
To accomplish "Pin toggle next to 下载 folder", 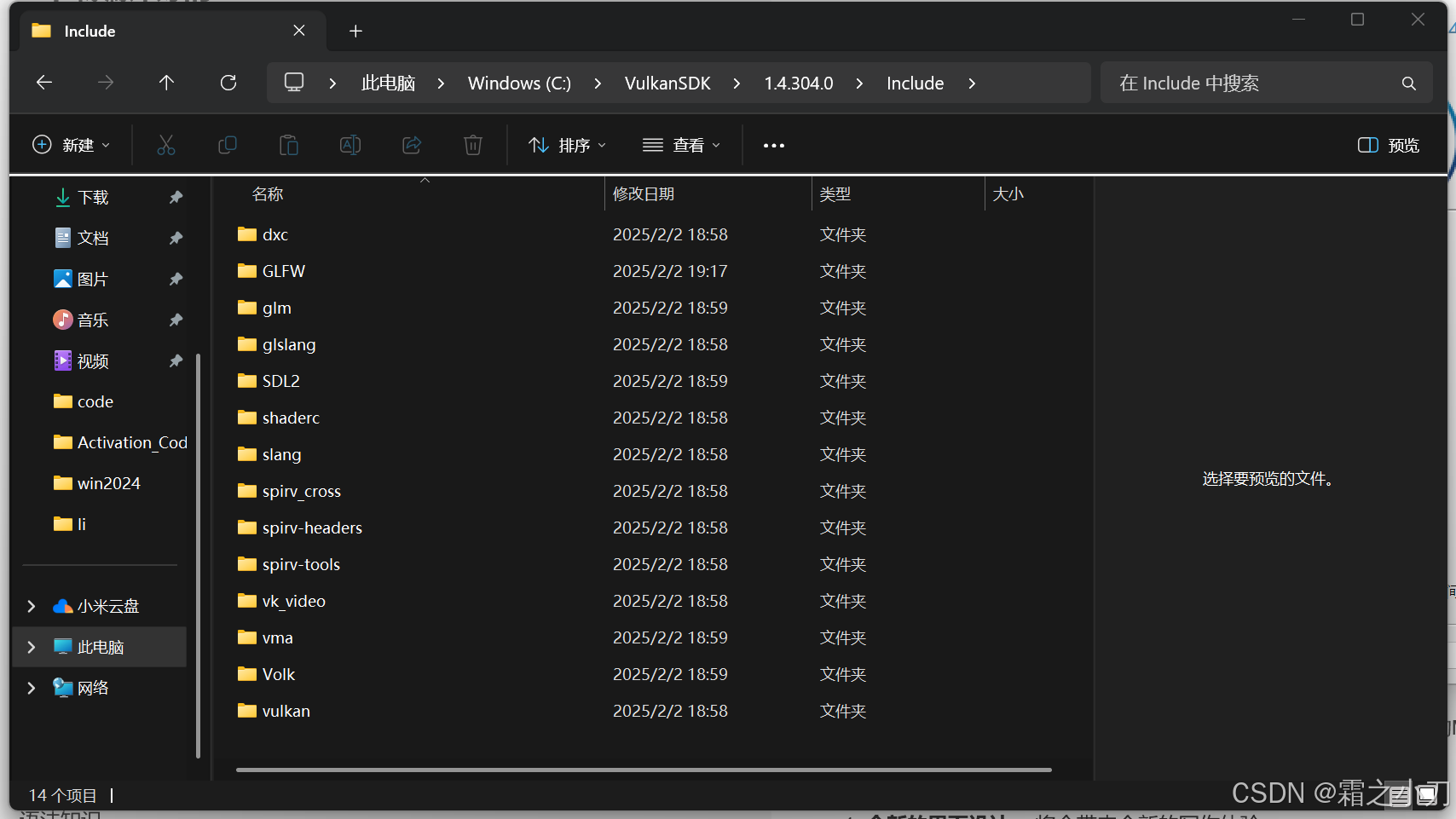I will 176,197.
